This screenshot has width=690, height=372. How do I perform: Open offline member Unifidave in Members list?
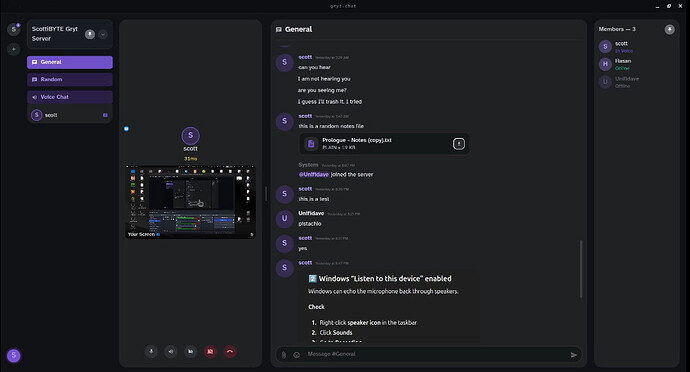[x=636, y=82]
